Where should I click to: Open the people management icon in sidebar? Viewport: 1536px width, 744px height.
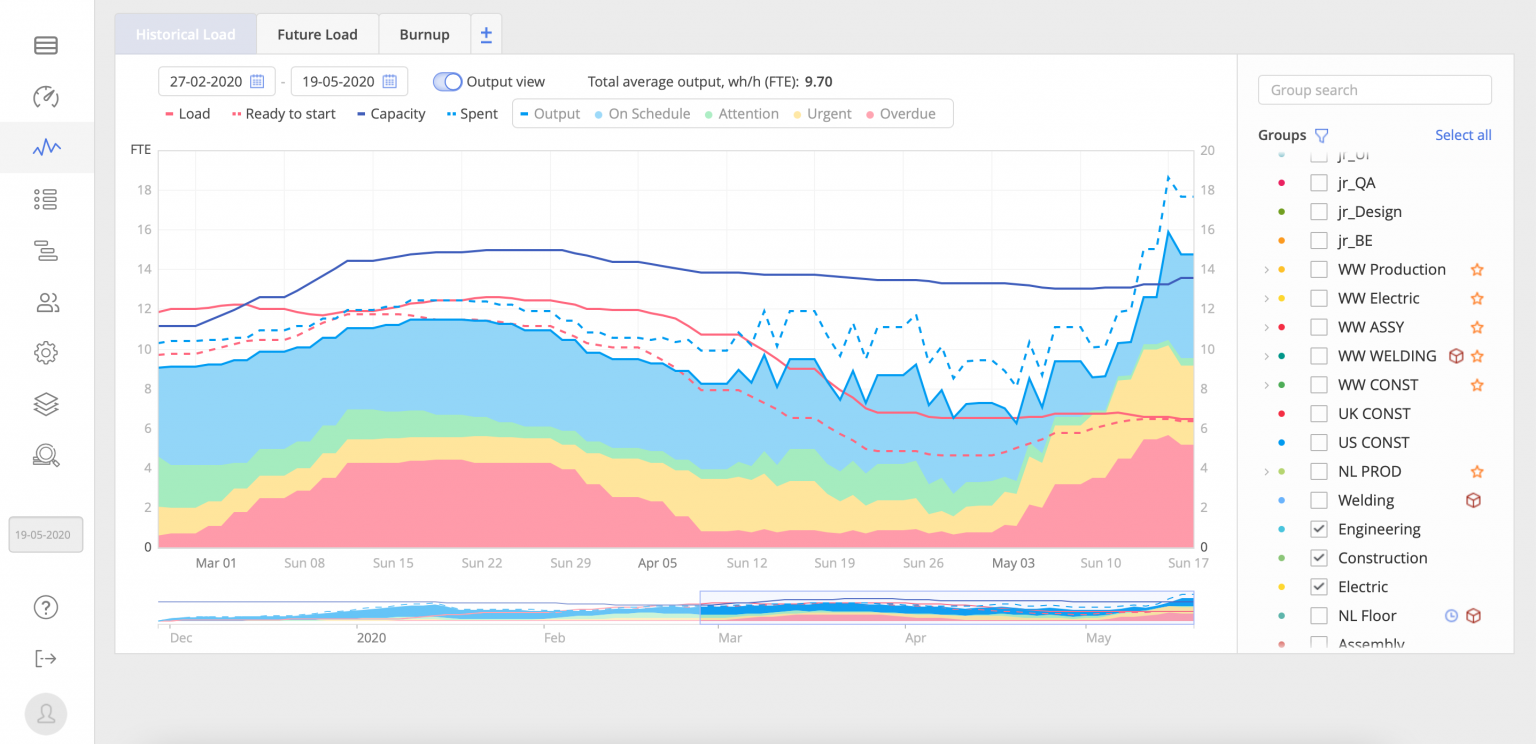45,302
